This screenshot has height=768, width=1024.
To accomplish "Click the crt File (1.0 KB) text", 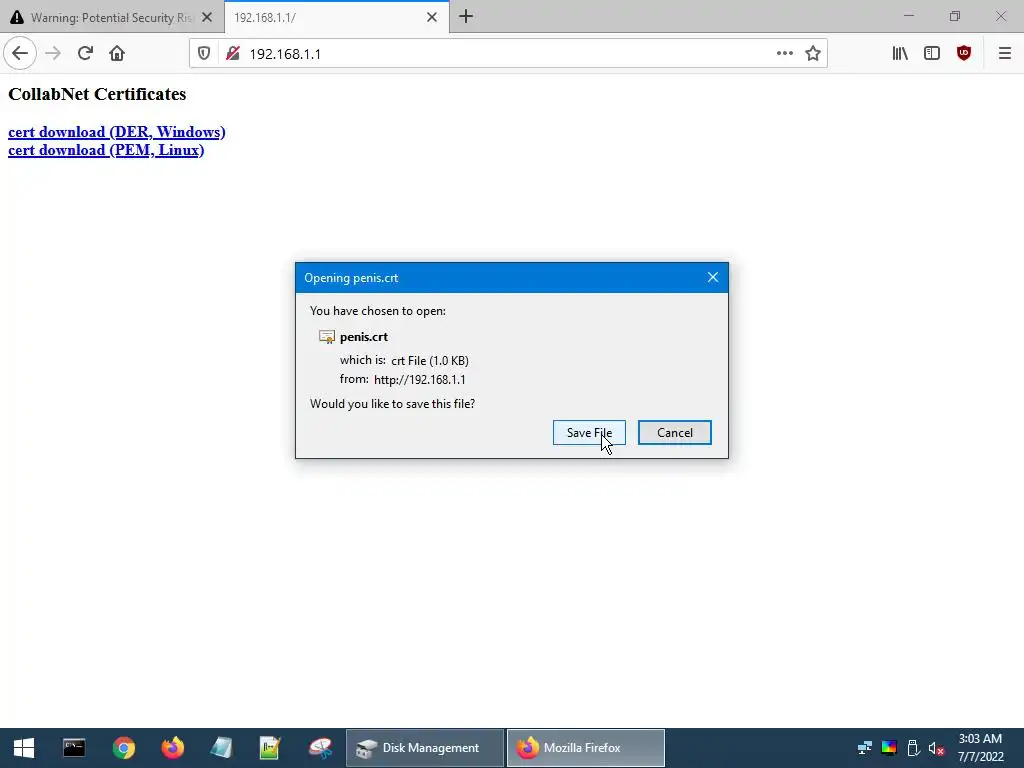I will point(430,360).
